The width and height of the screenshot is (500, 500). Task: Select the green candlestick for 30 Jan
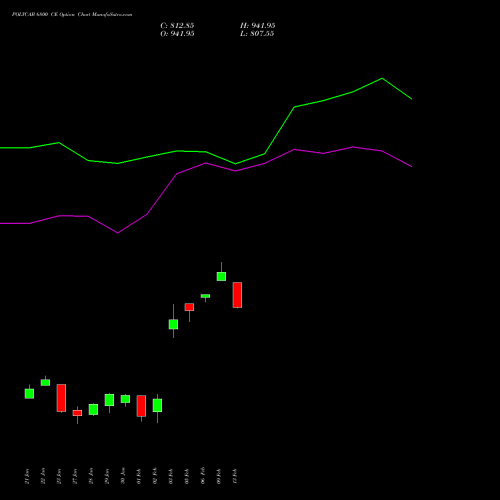[125, 399]
